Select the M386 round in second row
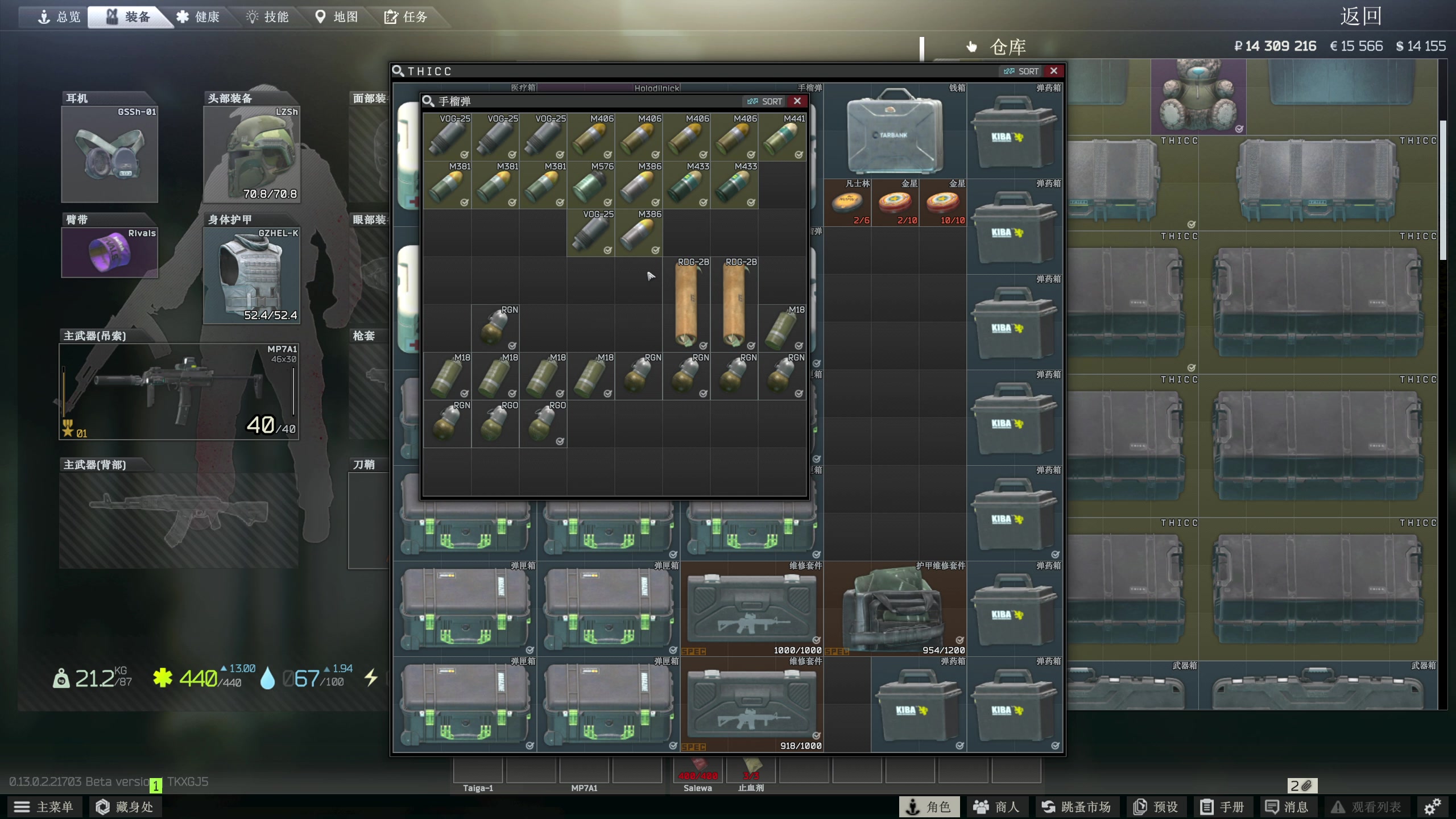This screenshot has height=819, width=1456. pos(639,185)
